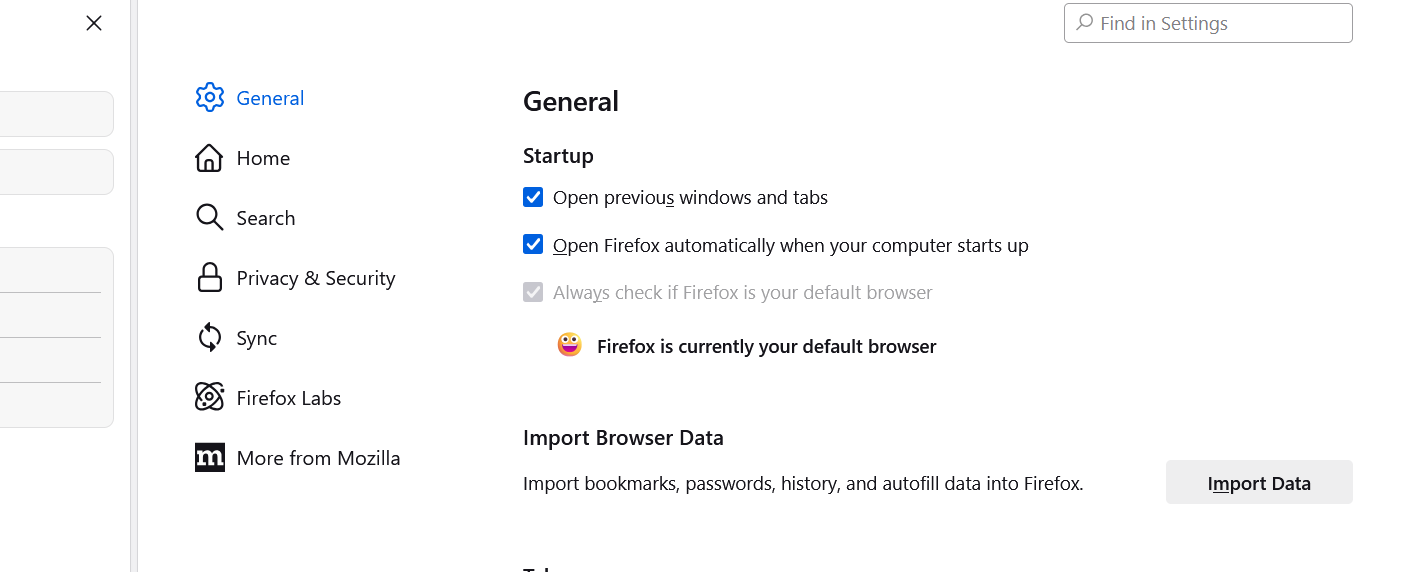Click the Import Data button
The image size is (1421, 572).
[x=1259, y=482]
